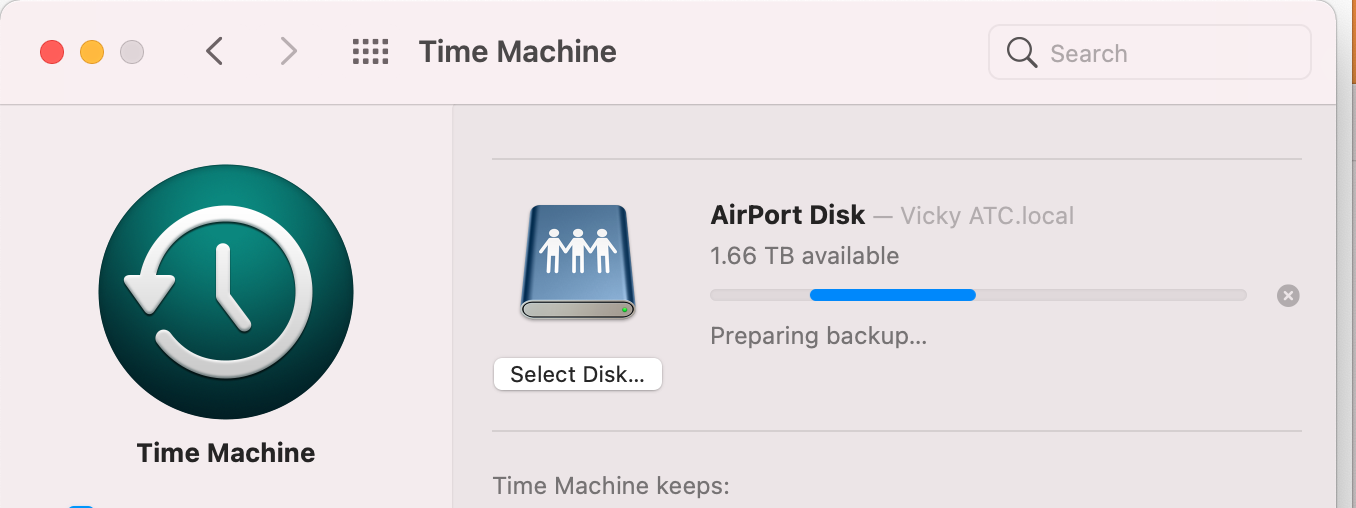Click the AirPort Disk drive icon
This screenshot has width=1356, height=508.
click(x=578, y=262)
